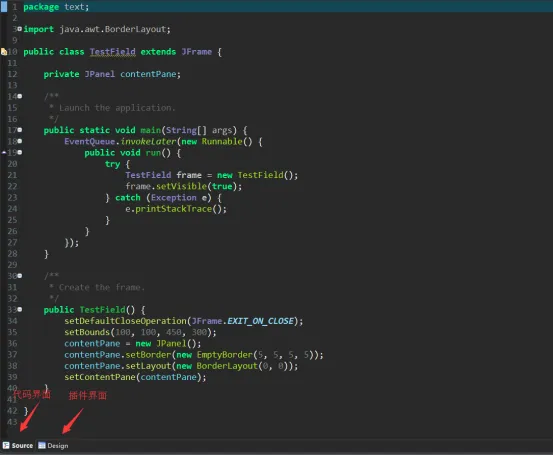This screenshot has width=554, height=455.
Task: Click 'contentPane' in the private JPanel declaration
Action: click(148, 74)
